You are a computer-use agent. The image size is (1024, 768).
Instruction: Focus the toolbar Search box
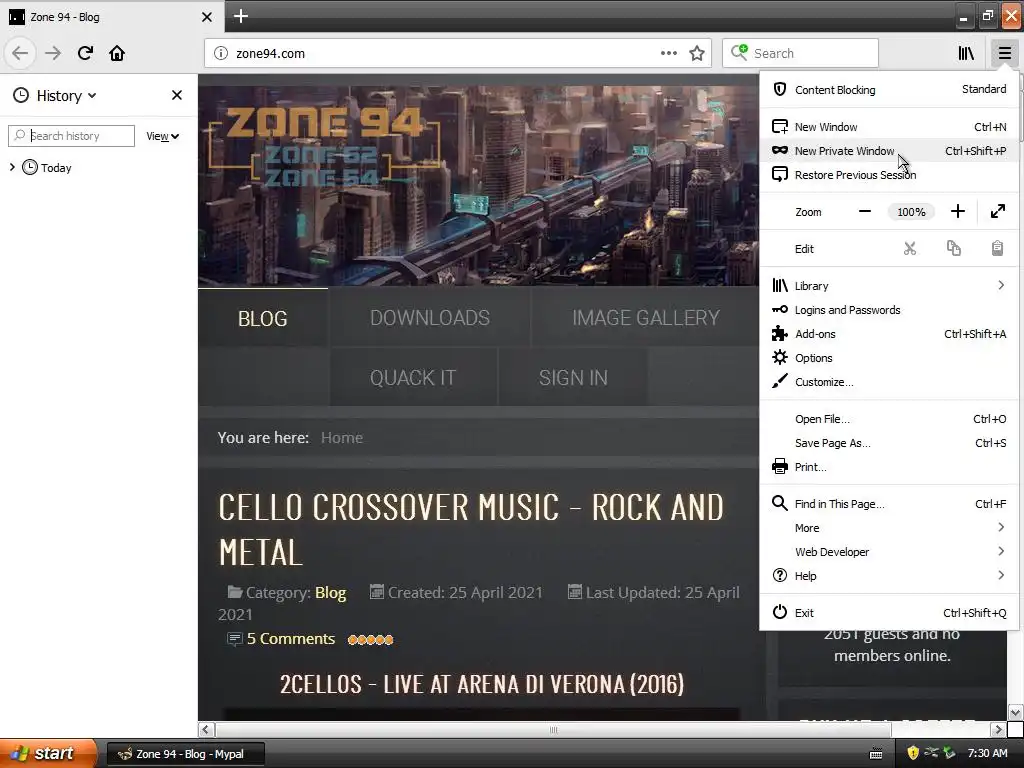tap(800, 53)
